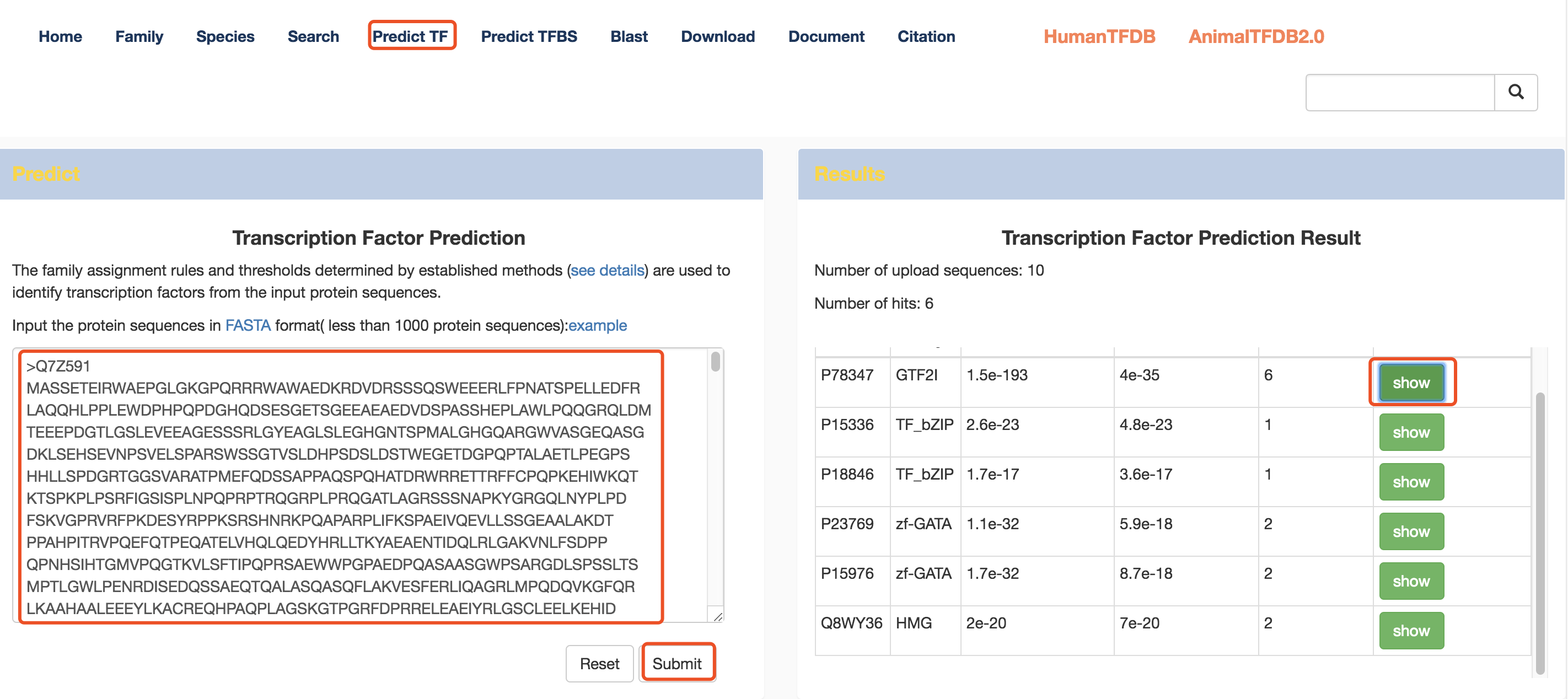Go to the Predict TFBS page
1568x699 pixels.
528,36
